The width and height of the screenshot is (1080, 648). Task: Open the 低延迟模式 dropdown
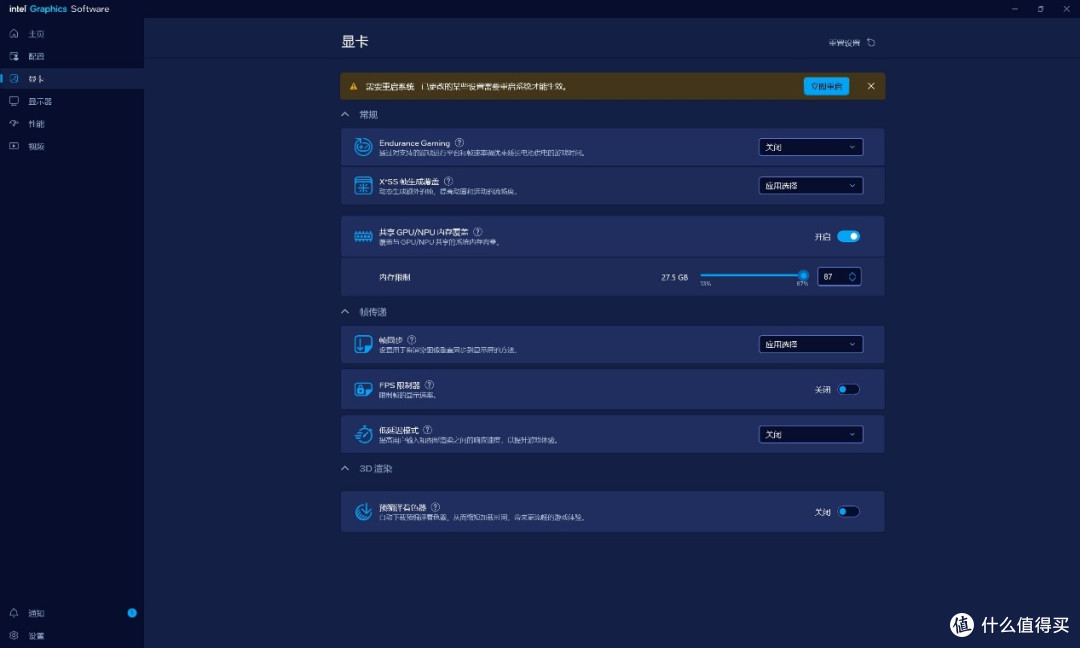coord(811,435)
